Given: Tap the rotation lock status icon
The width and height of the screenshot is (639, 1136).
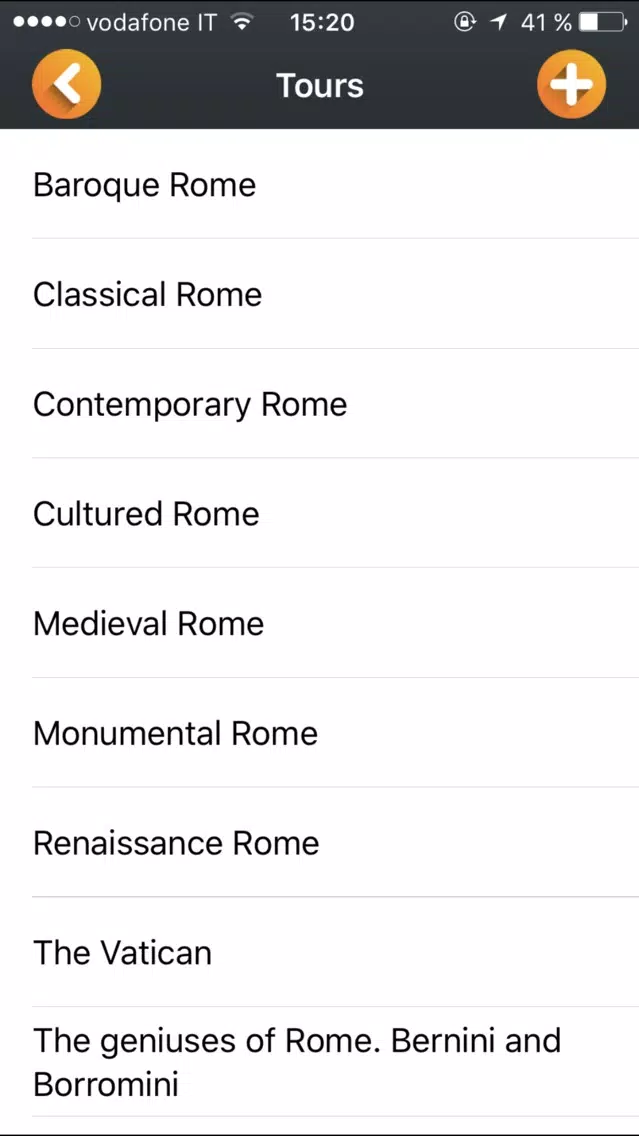Looking at the screenshot, I should point(465,22).
